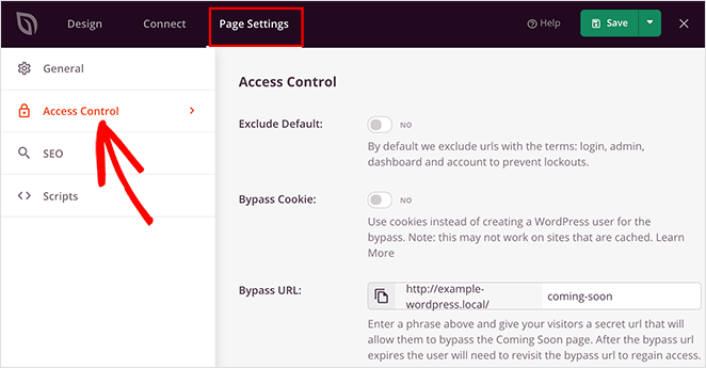Click the Help question mark icon
The image size is (706, 368).
point(532,24)
